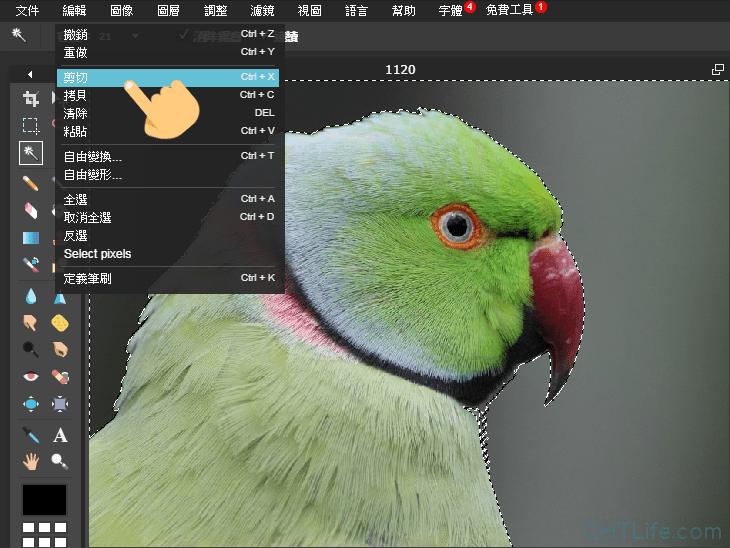Choose 剪切 to cut the selection

coord(168,77)
